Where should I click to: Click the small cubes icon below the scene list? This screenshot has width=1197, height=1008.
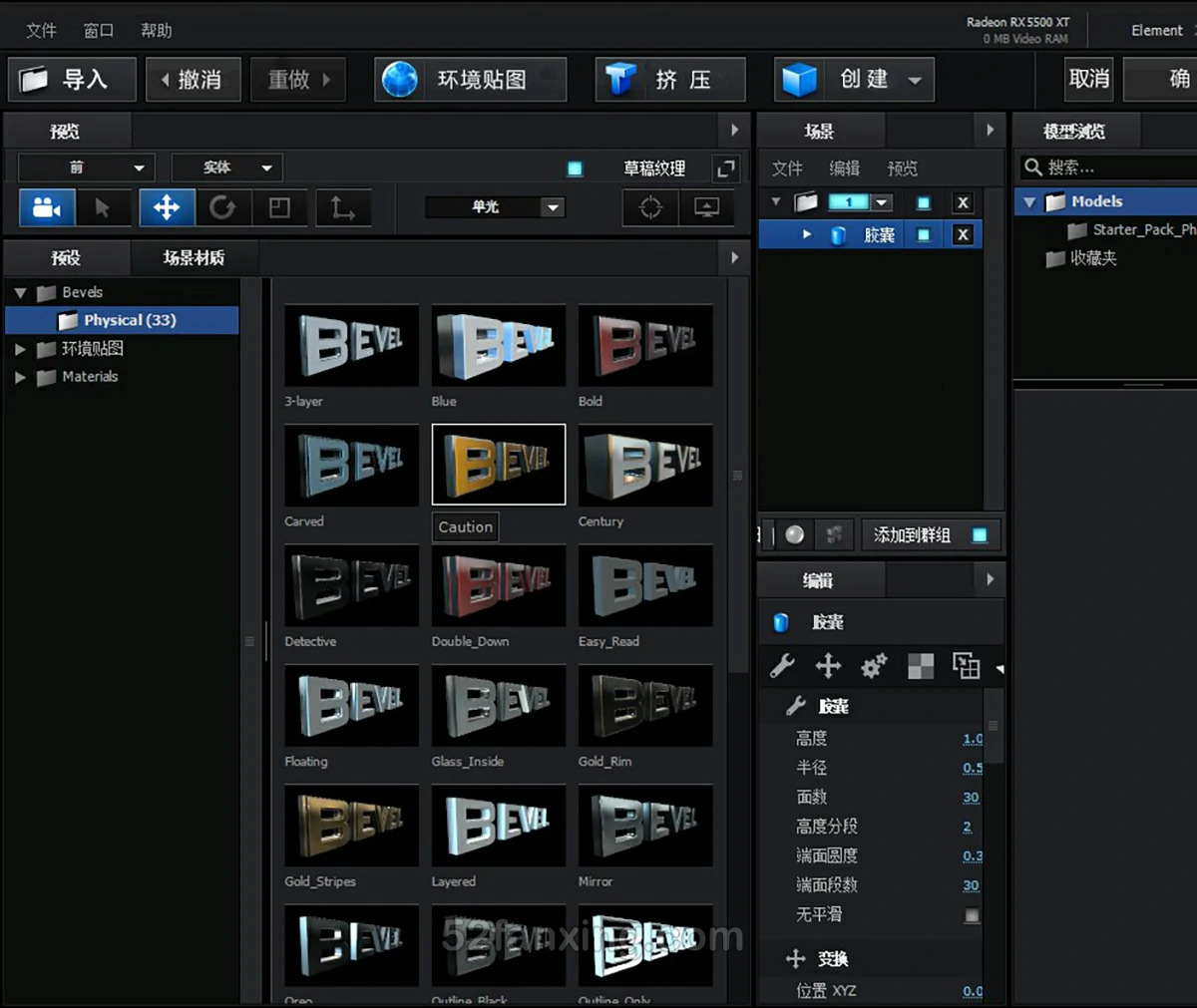click(835, 534)
